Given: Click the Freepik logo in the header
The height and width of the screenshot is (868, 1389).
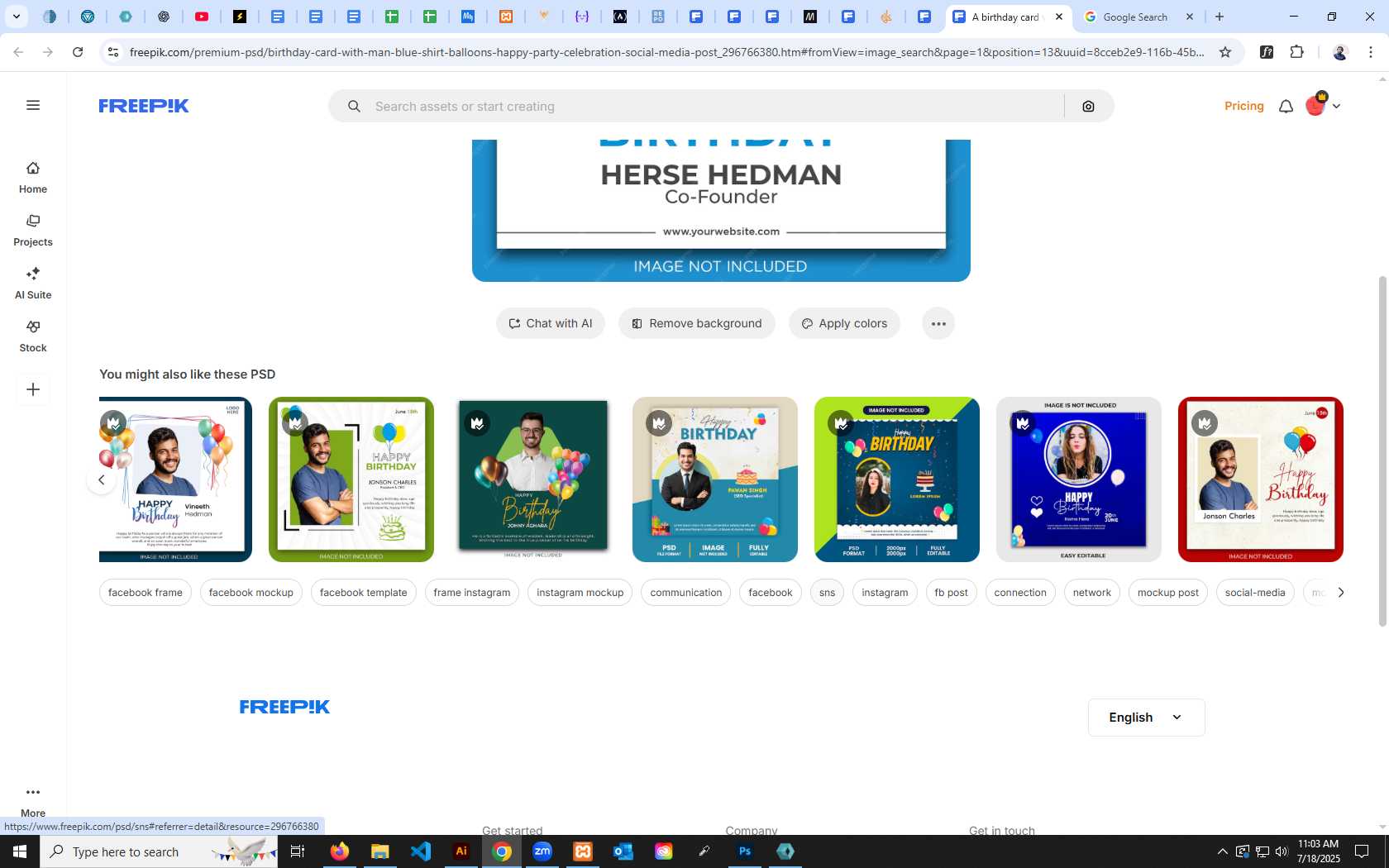Looking at the screenshot, I should [144, 106].
